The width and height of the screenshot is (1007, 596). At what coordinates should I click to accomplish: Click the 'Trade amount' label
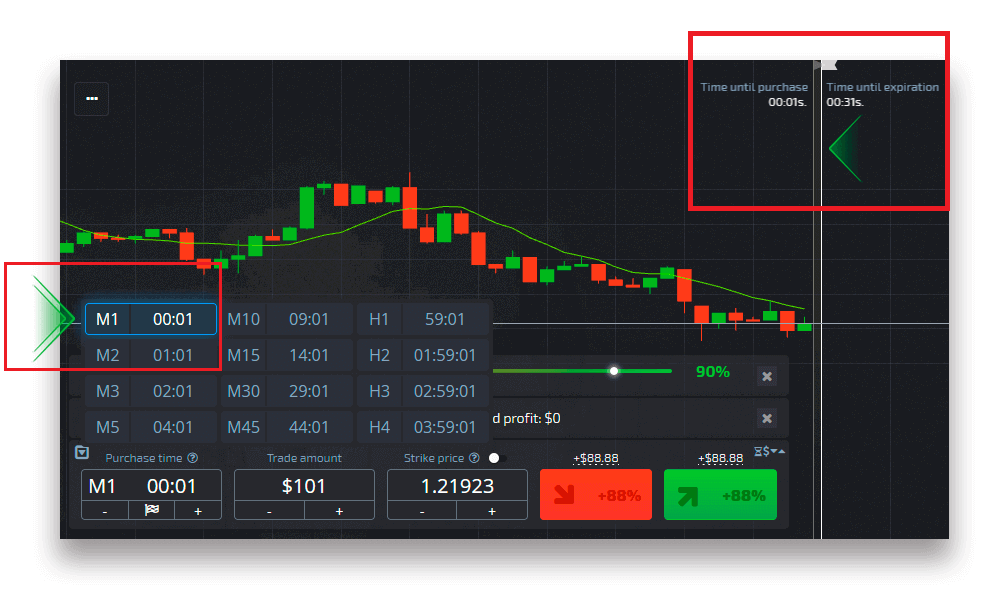304,458
